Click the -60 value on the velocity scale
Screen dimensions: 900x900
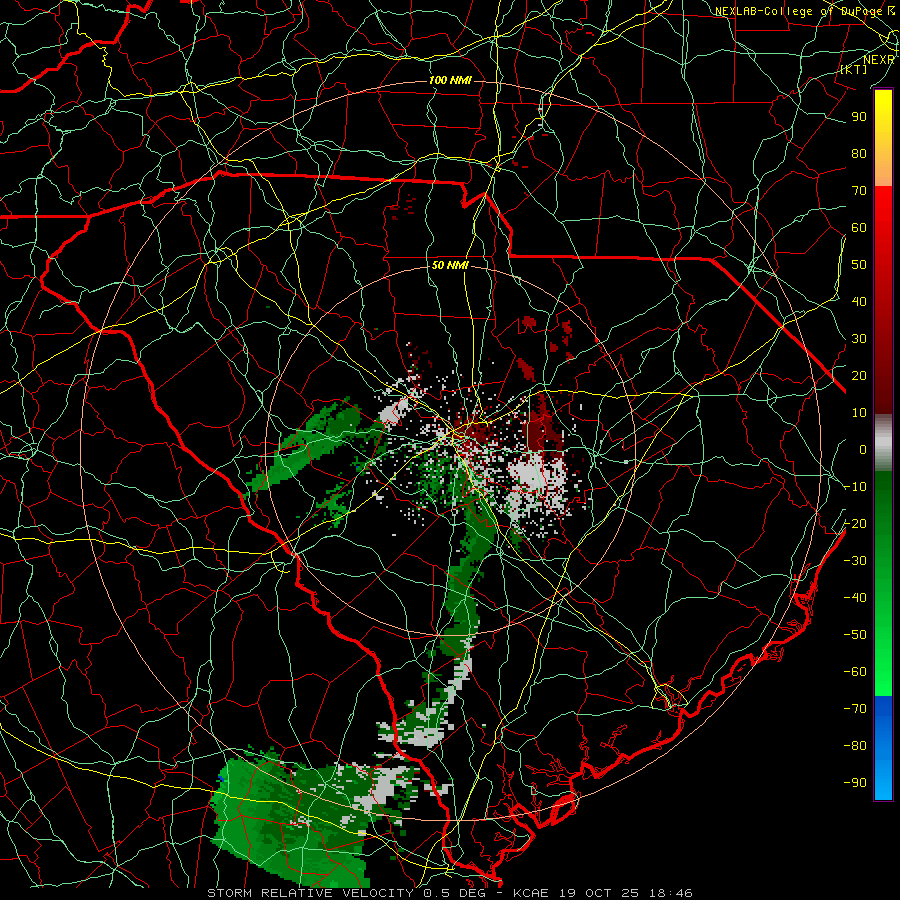coord(855,672)
